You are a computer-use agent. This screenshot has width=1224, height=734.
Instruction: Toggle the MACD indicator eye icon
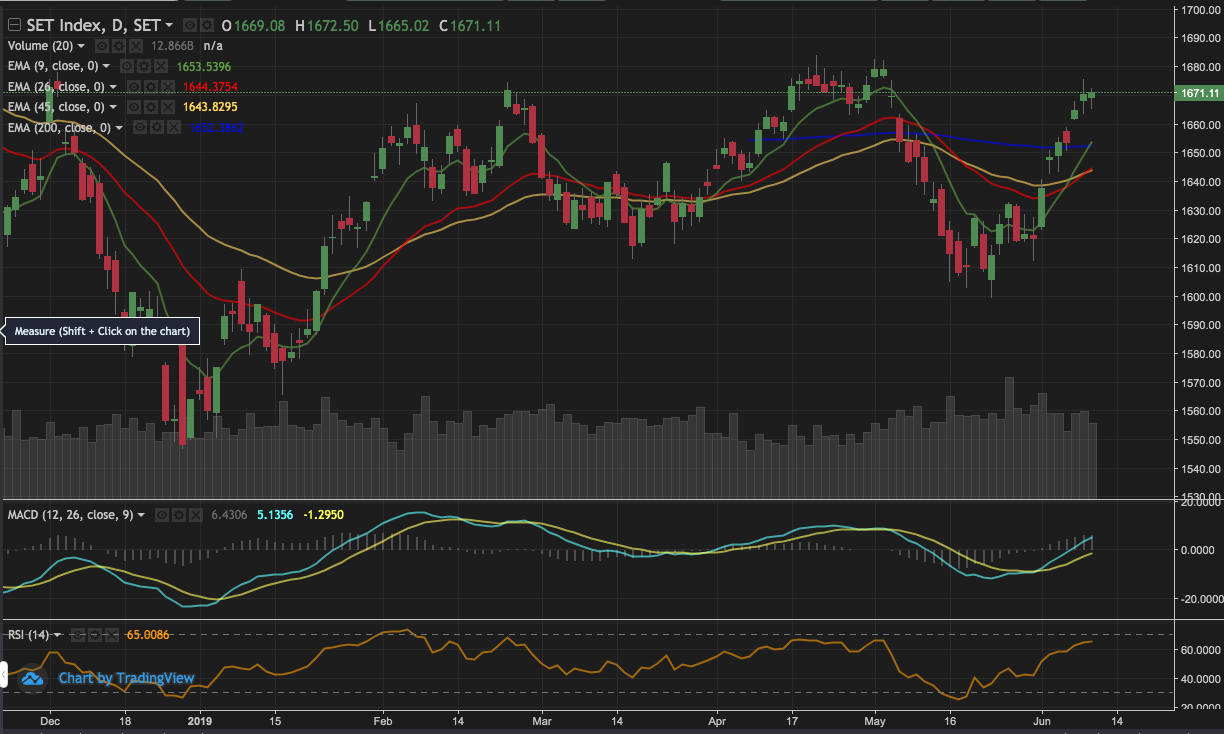162,515
